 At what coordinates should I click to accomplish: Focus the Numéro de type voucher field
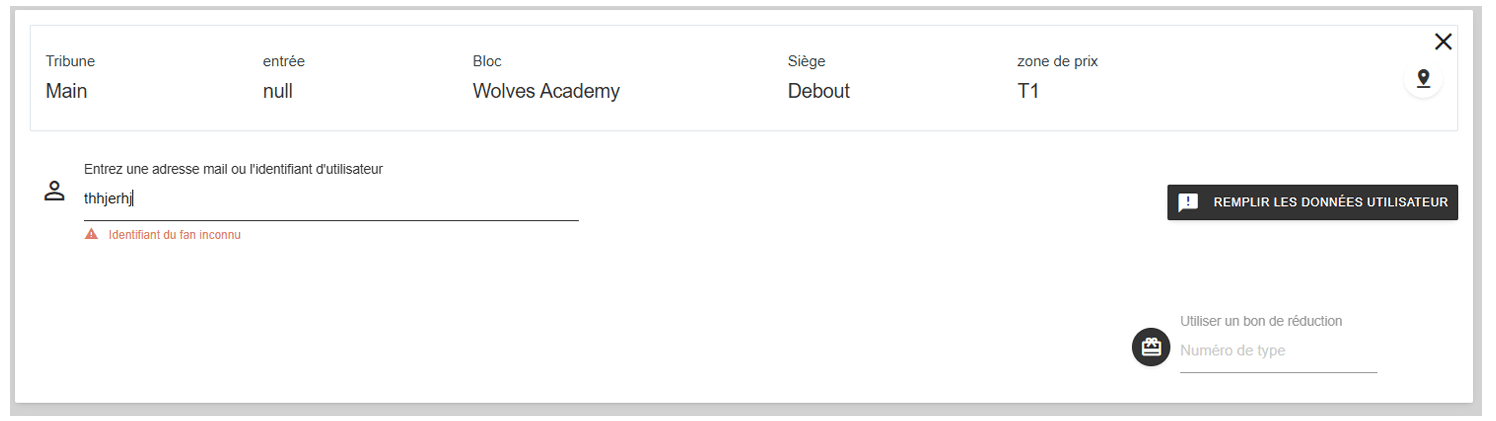point(1278,351)
